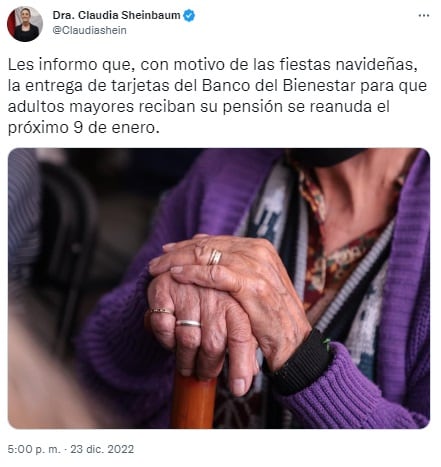Click the silver ring on the lower hand
The width and height of the screenshot is (441, 467).
point(188,323)
